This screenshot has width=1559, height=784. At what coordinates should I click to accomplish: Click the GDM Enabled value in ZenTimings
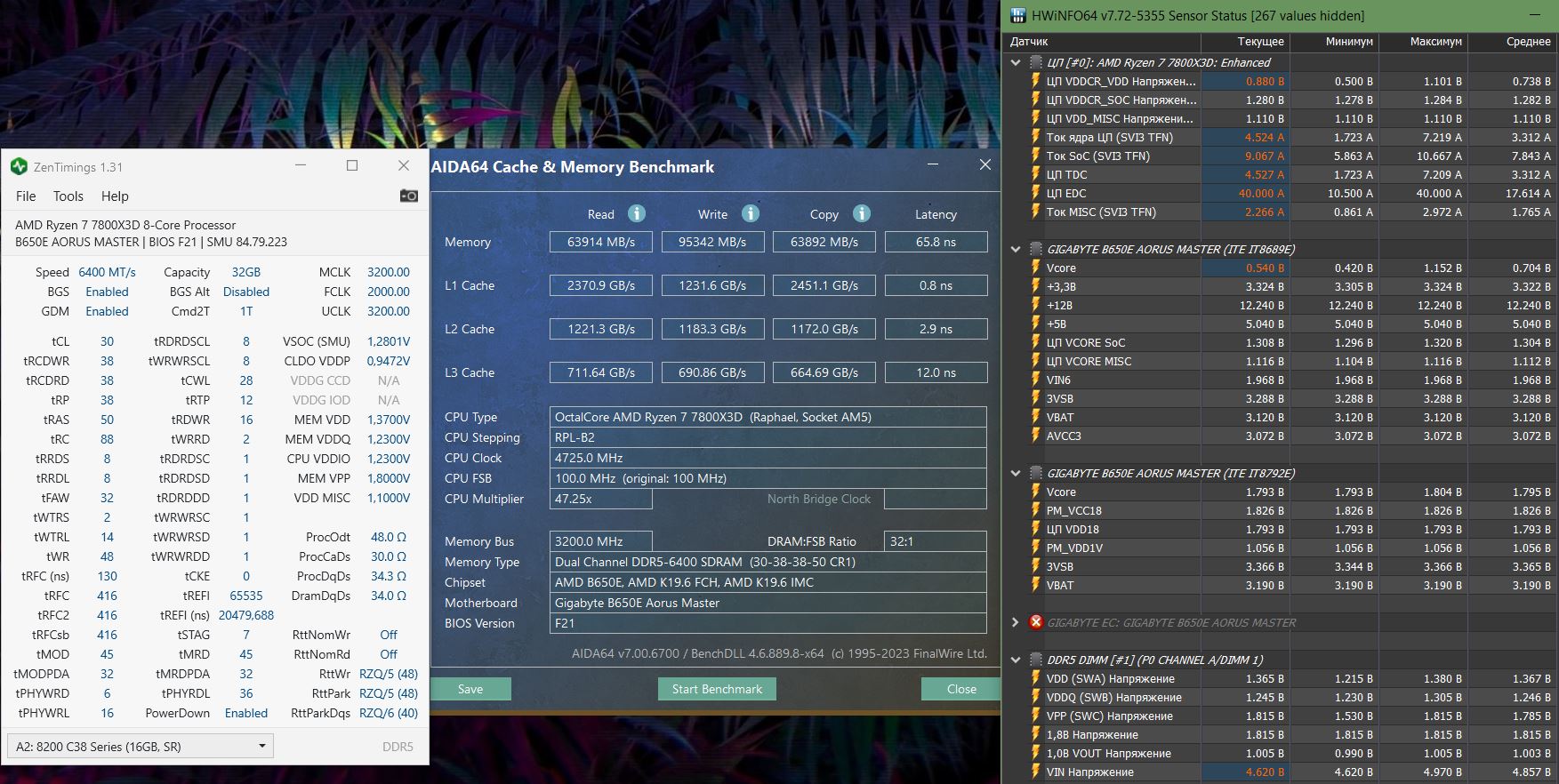pyautogui.click(x=107, y=311)
